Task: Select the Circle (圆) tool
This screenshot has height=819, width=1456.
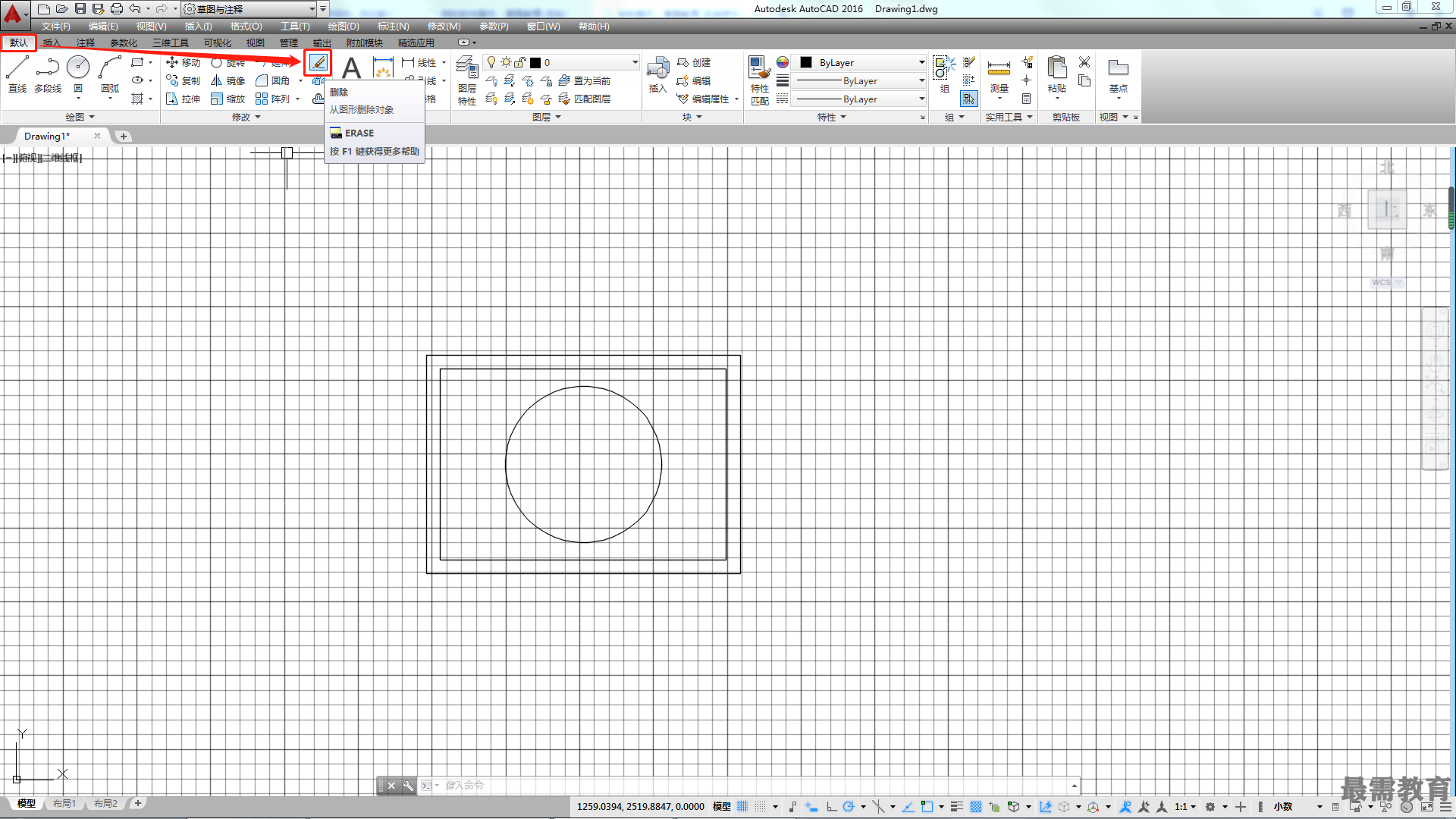Action: [78, 74]
